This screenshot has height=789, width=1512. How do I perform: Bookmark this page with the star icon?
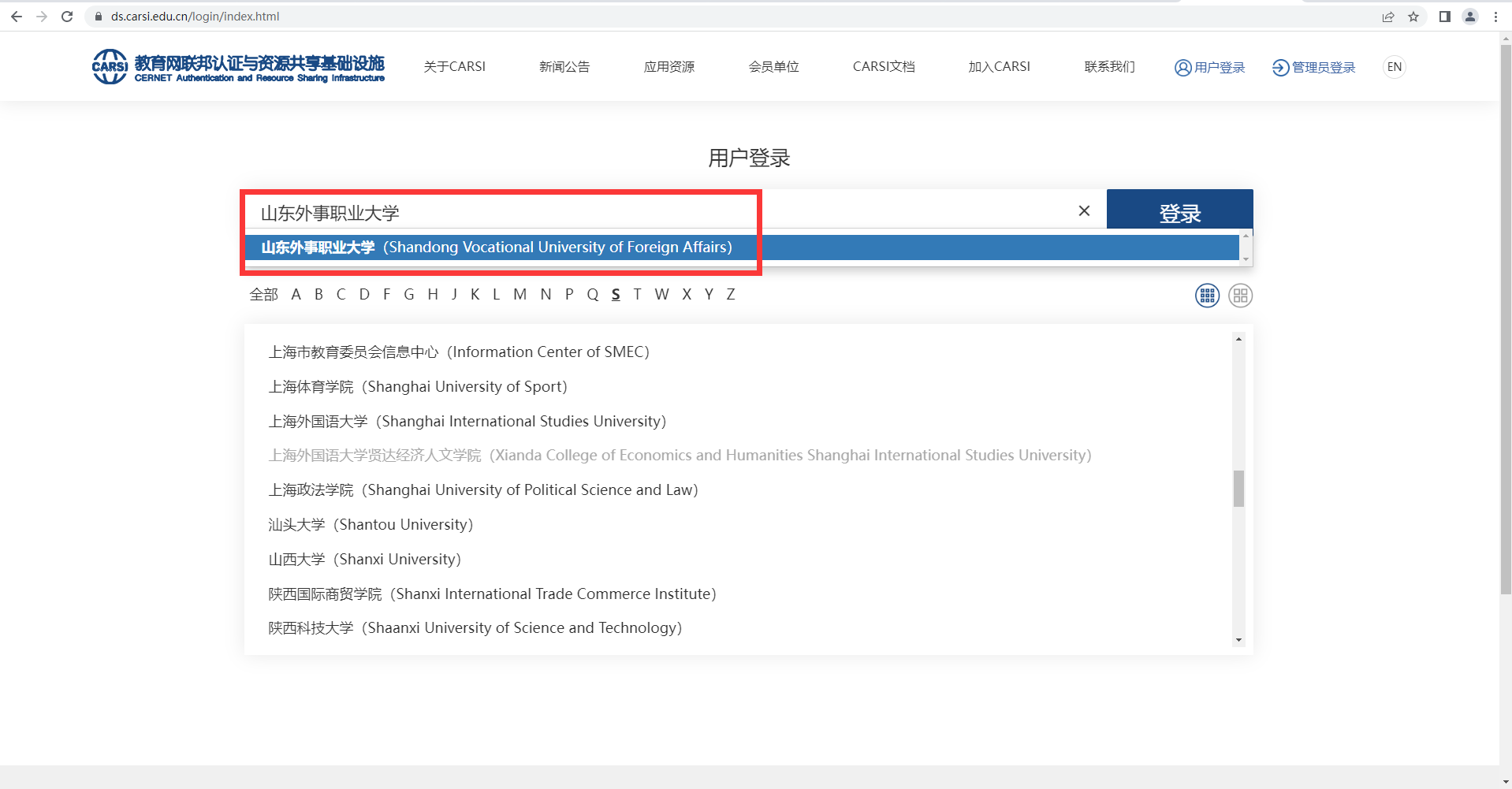coord(1413,17)
